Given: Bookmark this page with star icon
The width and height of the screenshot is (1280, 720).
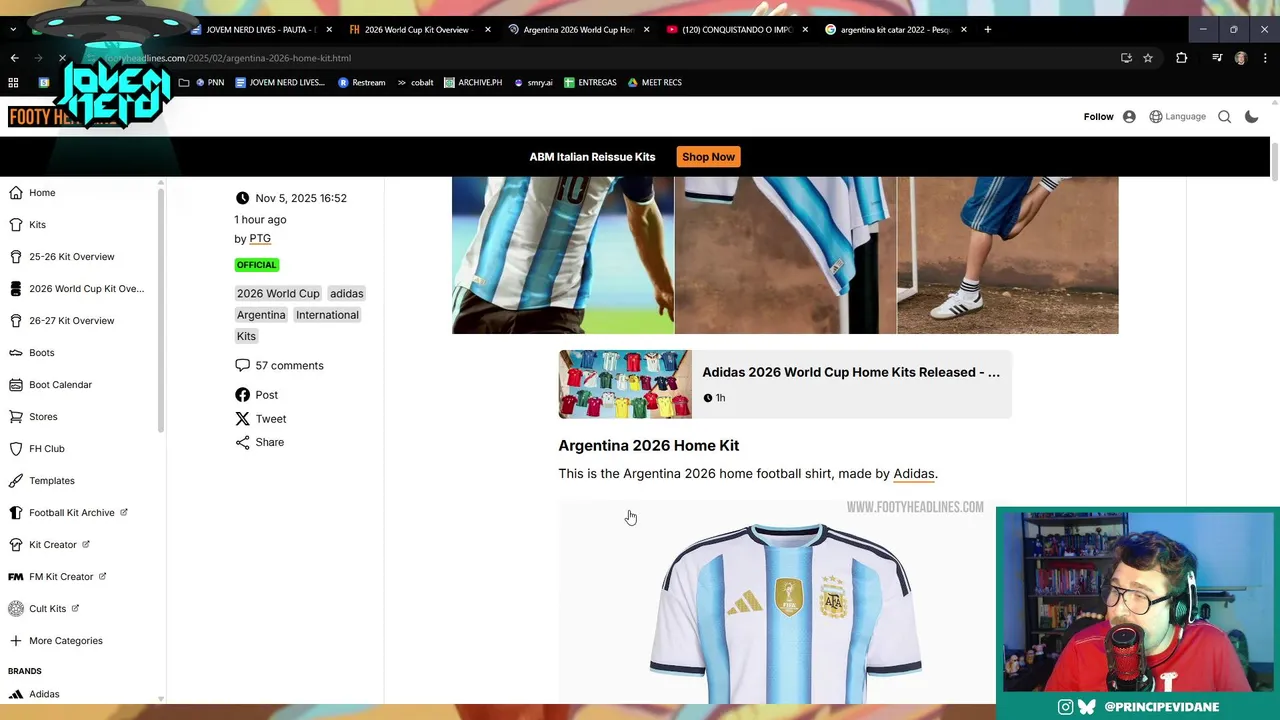Looking at the screenshot, I should pyautogui.click(x=1148, y=58).
